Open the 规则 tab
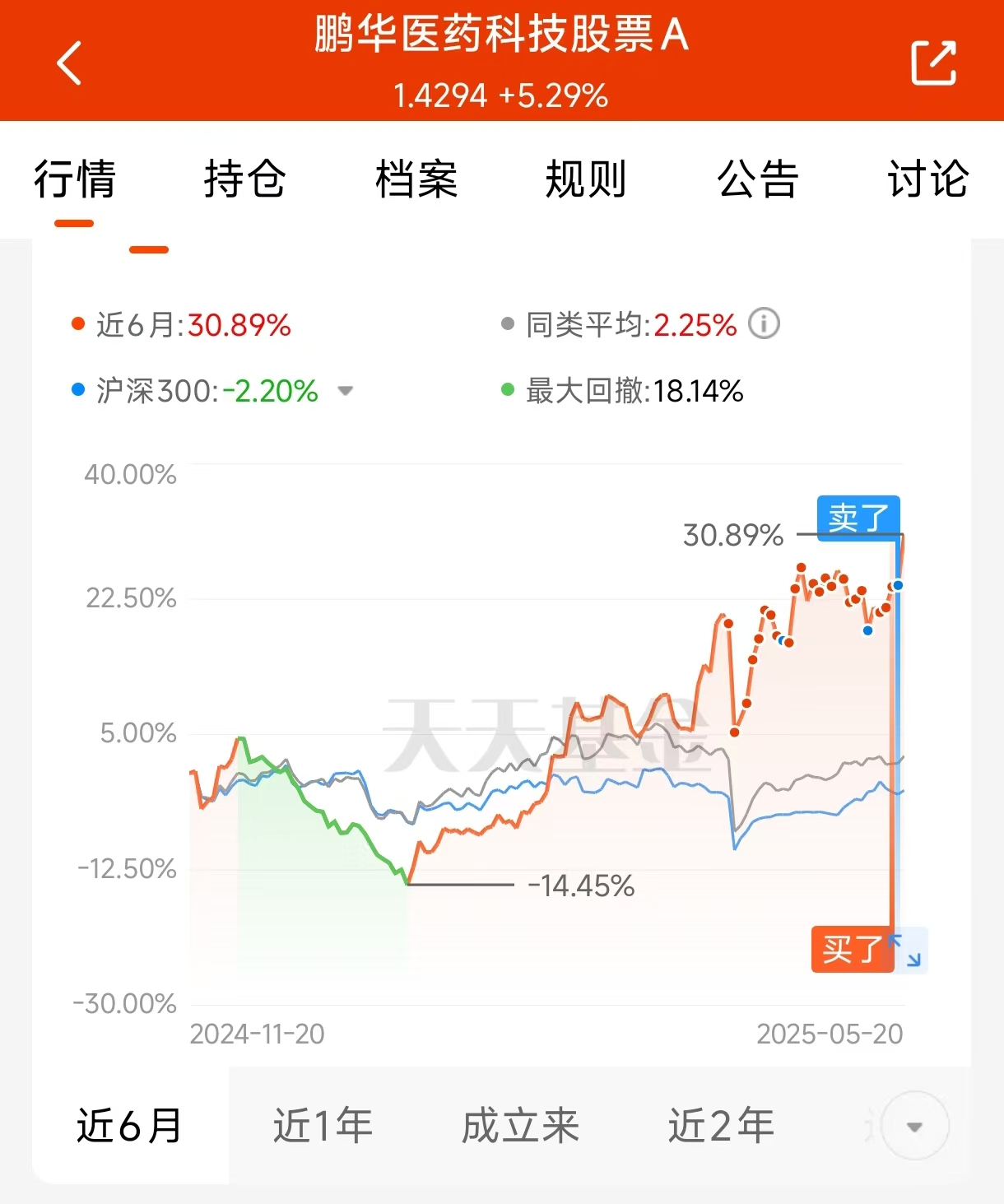Screen dimensions: 1004x1204 [586, 179]
